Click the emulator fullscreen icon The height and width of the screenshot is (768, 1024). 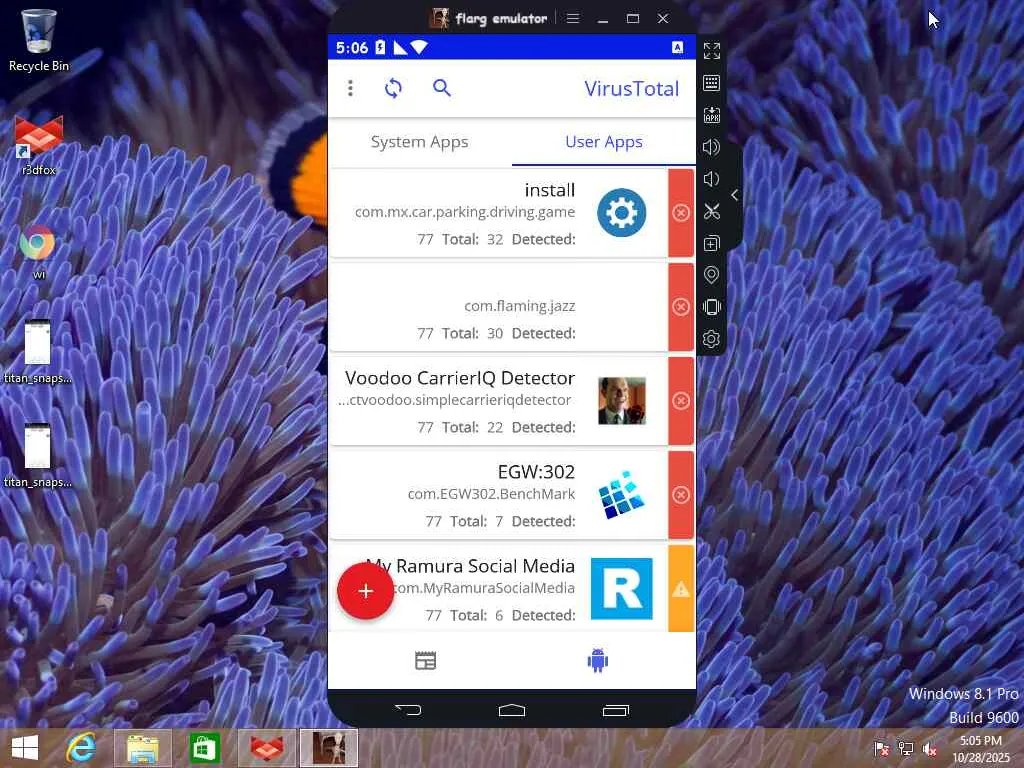[x=712, y=51]
